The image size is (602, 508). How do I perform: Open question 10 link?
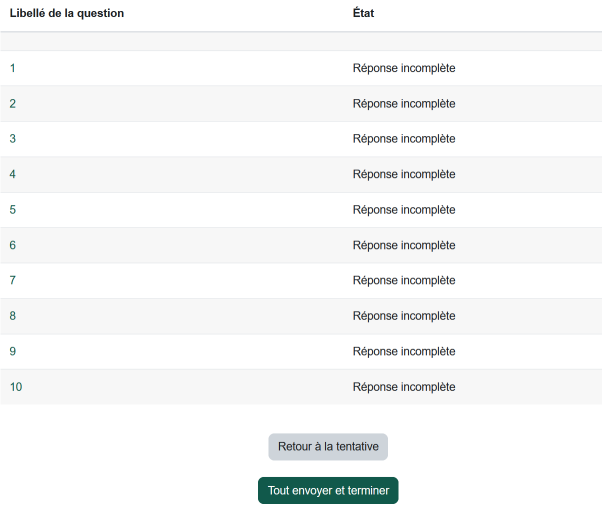pyautogui.click(x=16, y=387)
